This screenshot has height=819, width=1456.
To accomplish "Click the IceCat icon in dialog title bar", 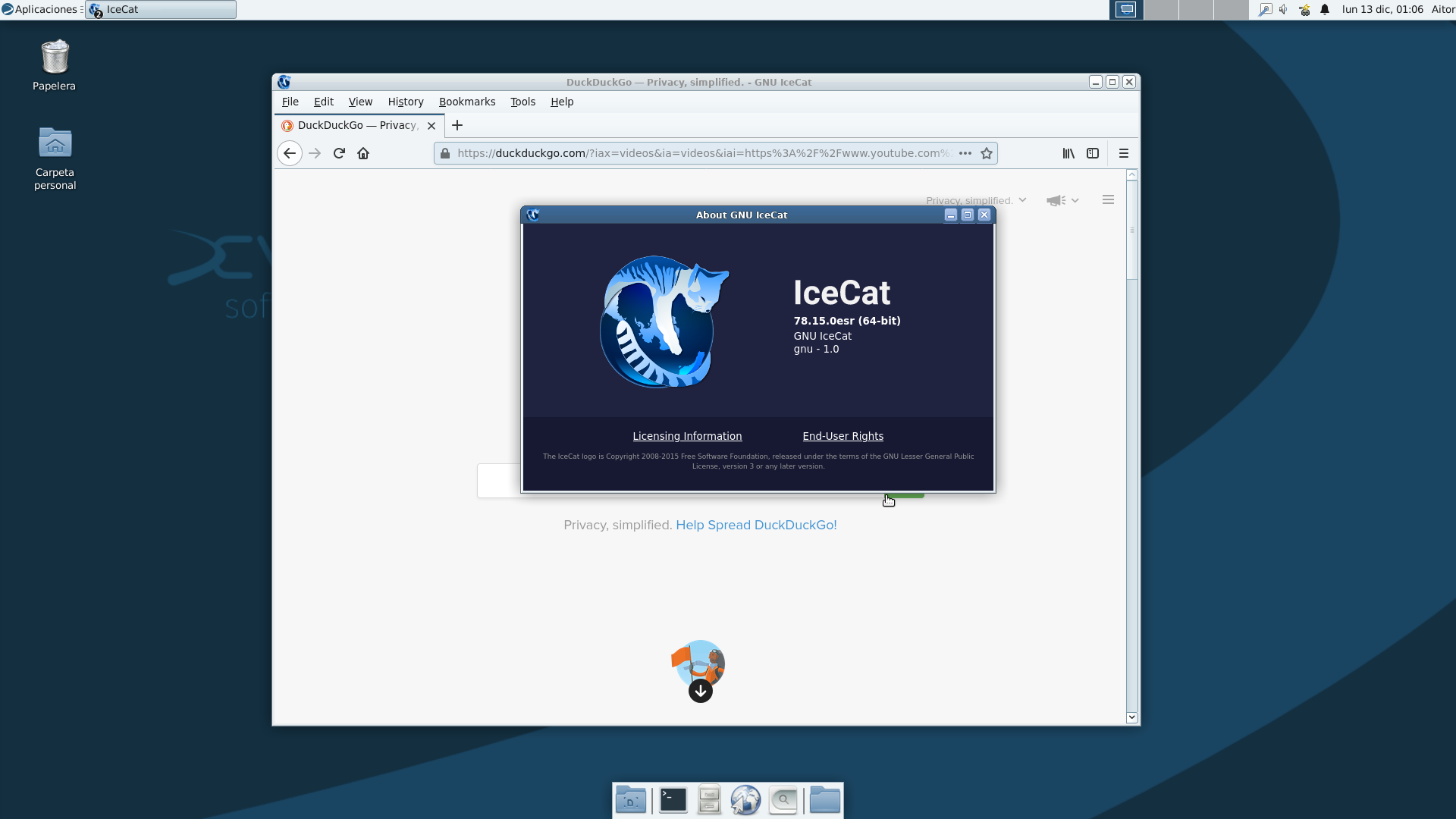I will [x=533, y=215].
